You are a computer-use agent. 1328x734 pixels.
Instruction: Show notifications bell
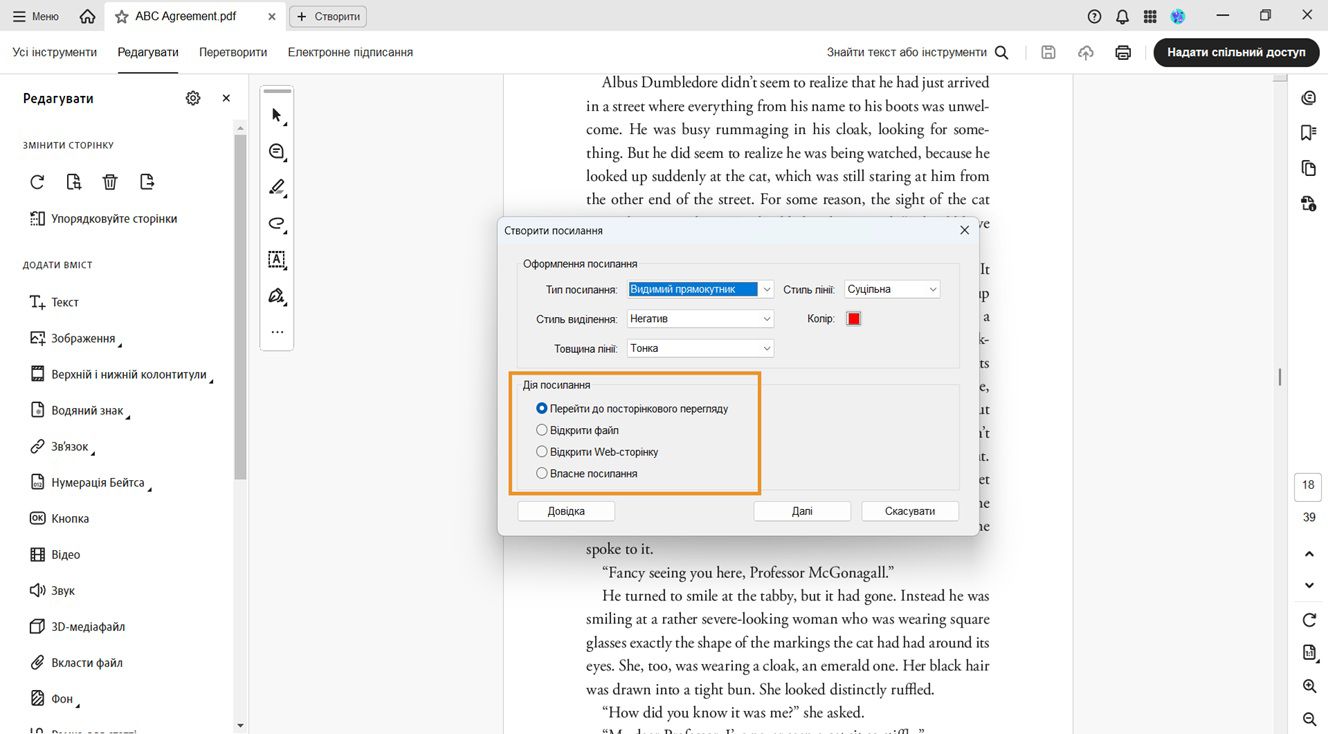pyautogui.click(x=1122, y=16)
